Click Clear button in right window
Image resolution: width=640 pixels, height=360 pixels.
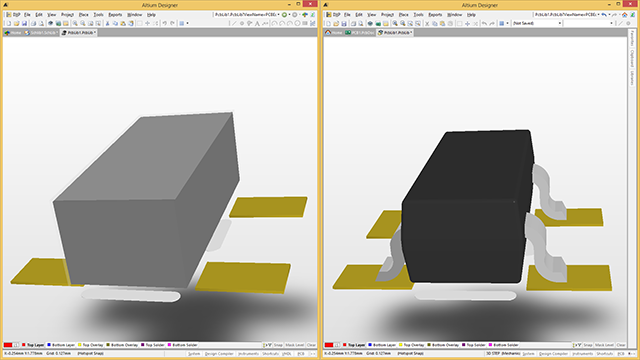pos(621,345)
